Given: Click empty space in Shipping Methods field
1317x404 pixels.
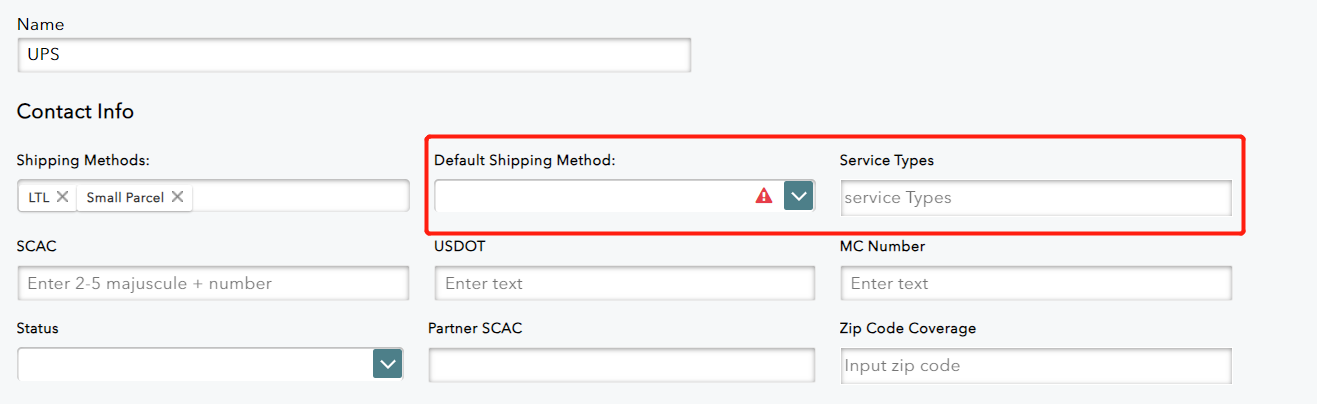Looking at the screenshot, I should (x=300, y=197).
